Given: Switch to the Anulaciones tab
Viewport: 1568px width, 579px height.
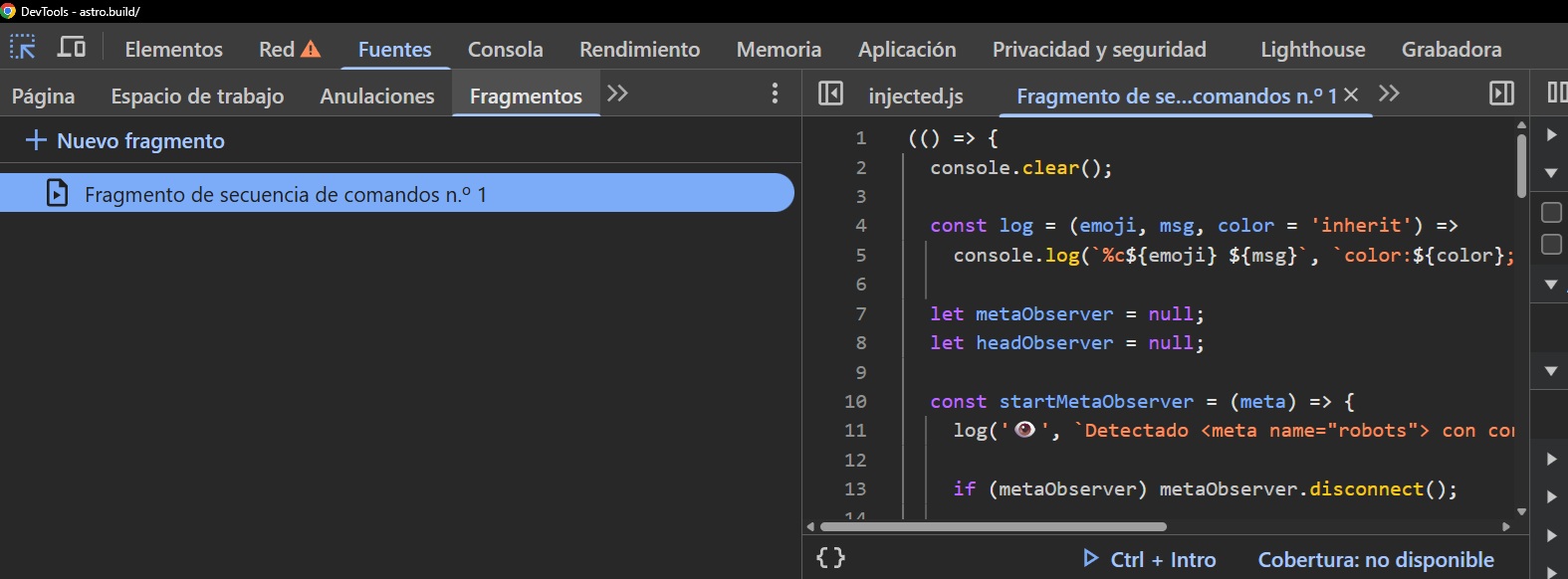Looking at the screenshot, I should [376, 96].
